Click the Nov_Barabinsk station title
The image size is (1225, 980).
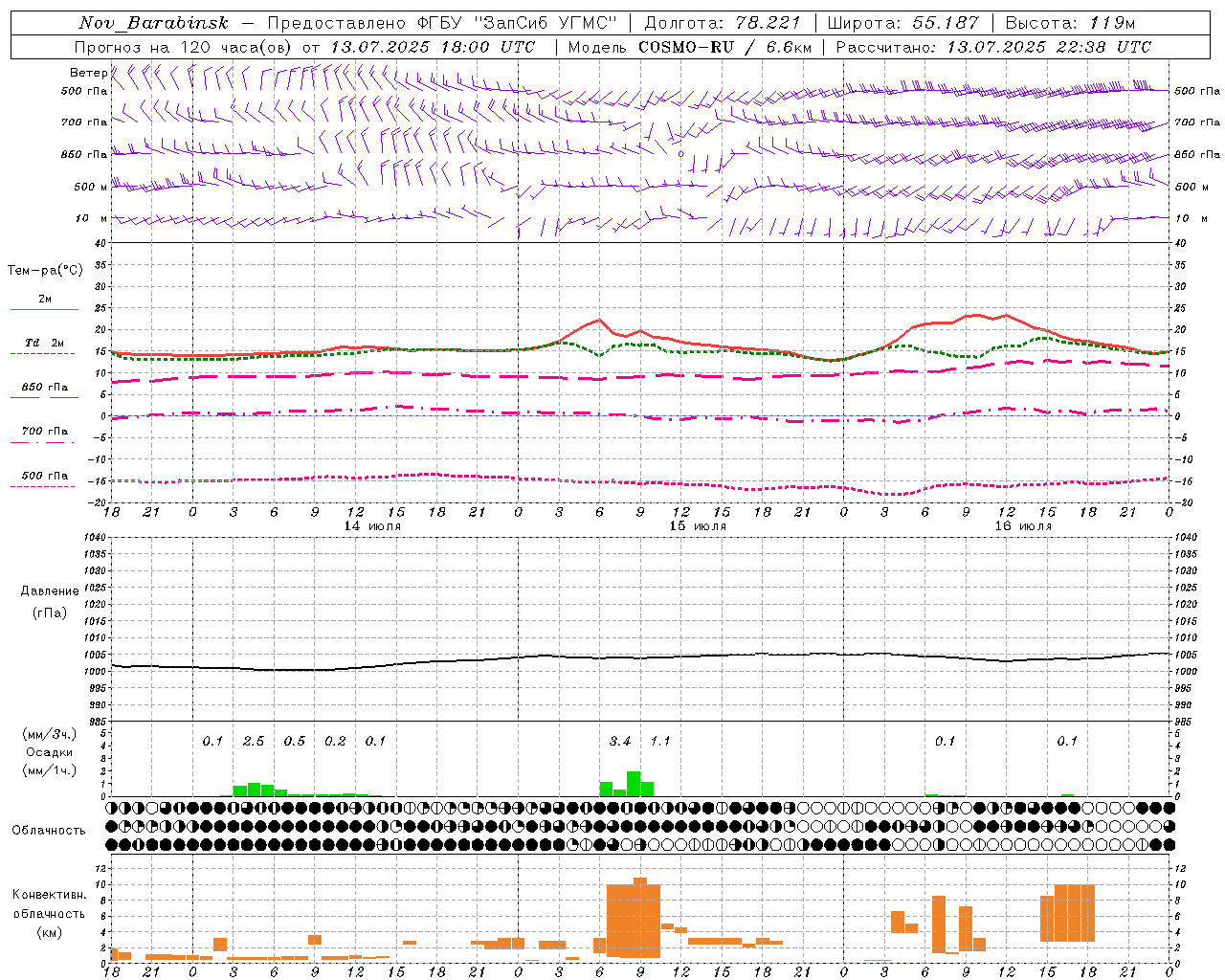click(153, 23)
